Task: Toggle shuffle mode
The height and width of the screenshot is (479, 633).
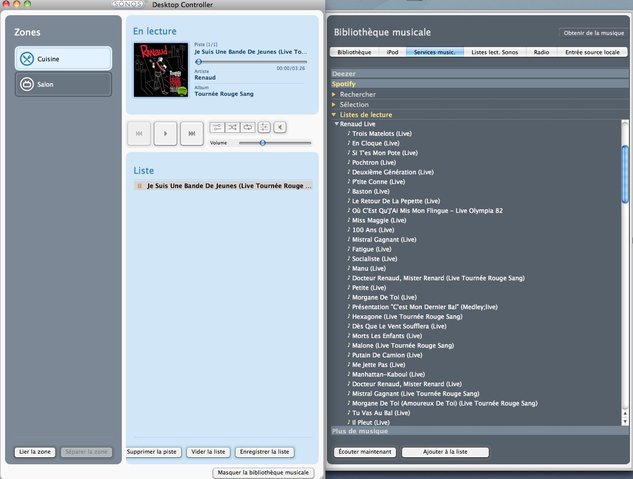Action: tap(232, 127)
